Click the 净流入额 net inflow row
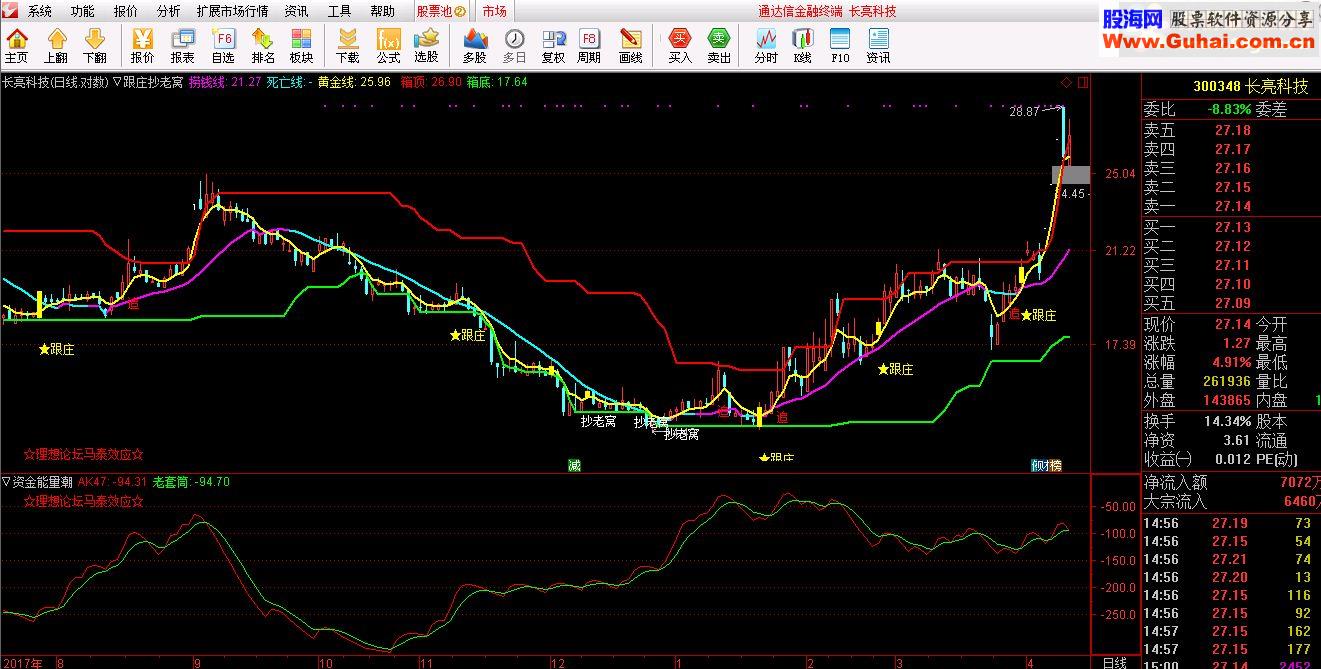This screenshot has width=1321, height=669. click(1231, 483)
